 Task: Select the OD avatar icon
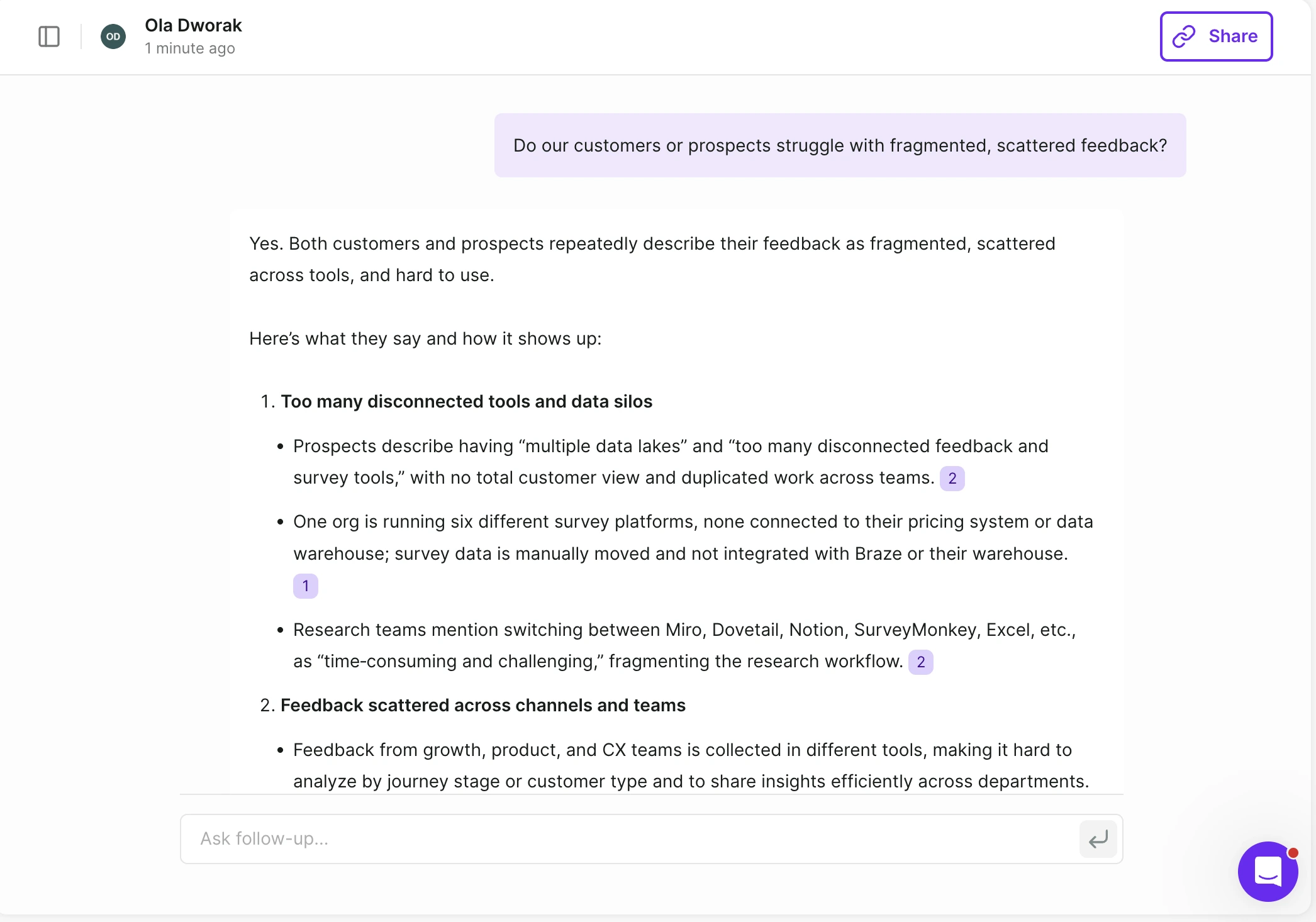(113, 36)
